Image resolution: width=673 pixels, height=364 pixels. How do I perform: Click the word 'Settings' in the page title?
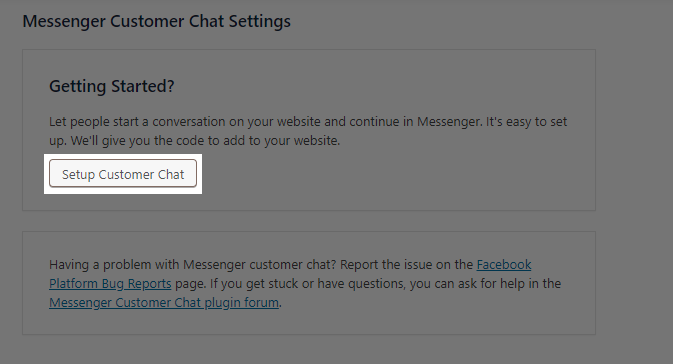click(x=259, y=21)
